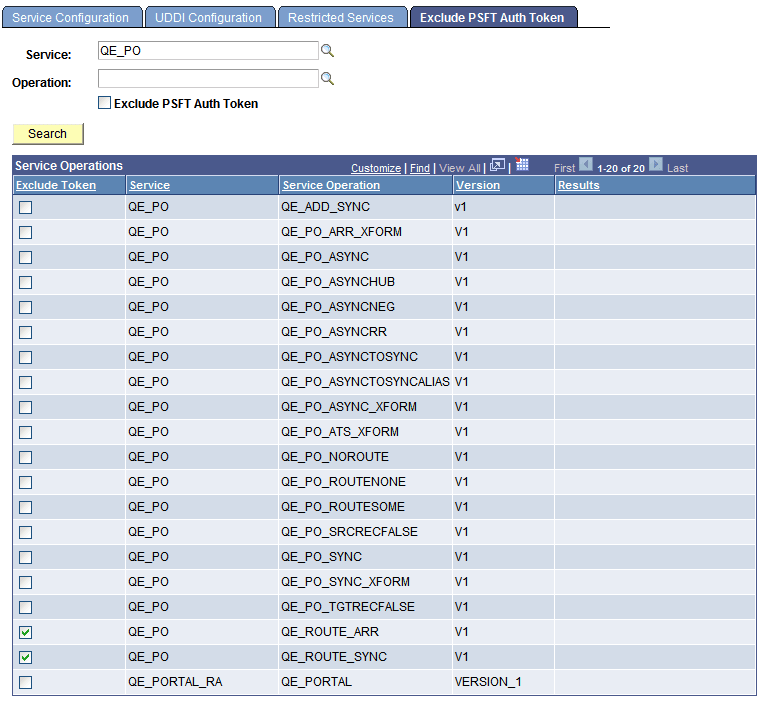Image resolution: width=779 pixels, height=711 pixels.
Task: Open the Restricted Services tab
Action: point(341,18)
